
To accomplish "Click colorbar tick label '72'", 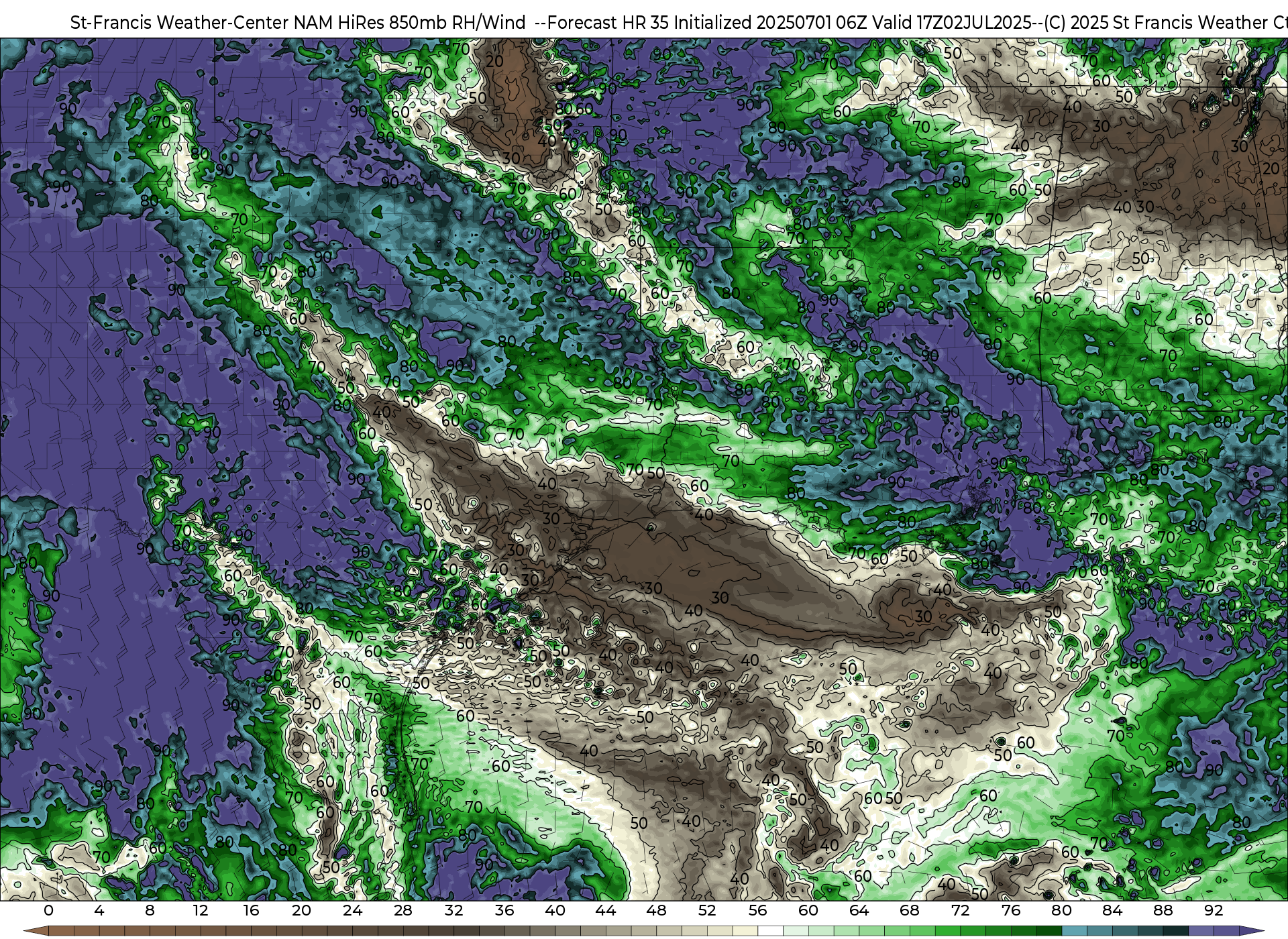I will click(960, 910).
